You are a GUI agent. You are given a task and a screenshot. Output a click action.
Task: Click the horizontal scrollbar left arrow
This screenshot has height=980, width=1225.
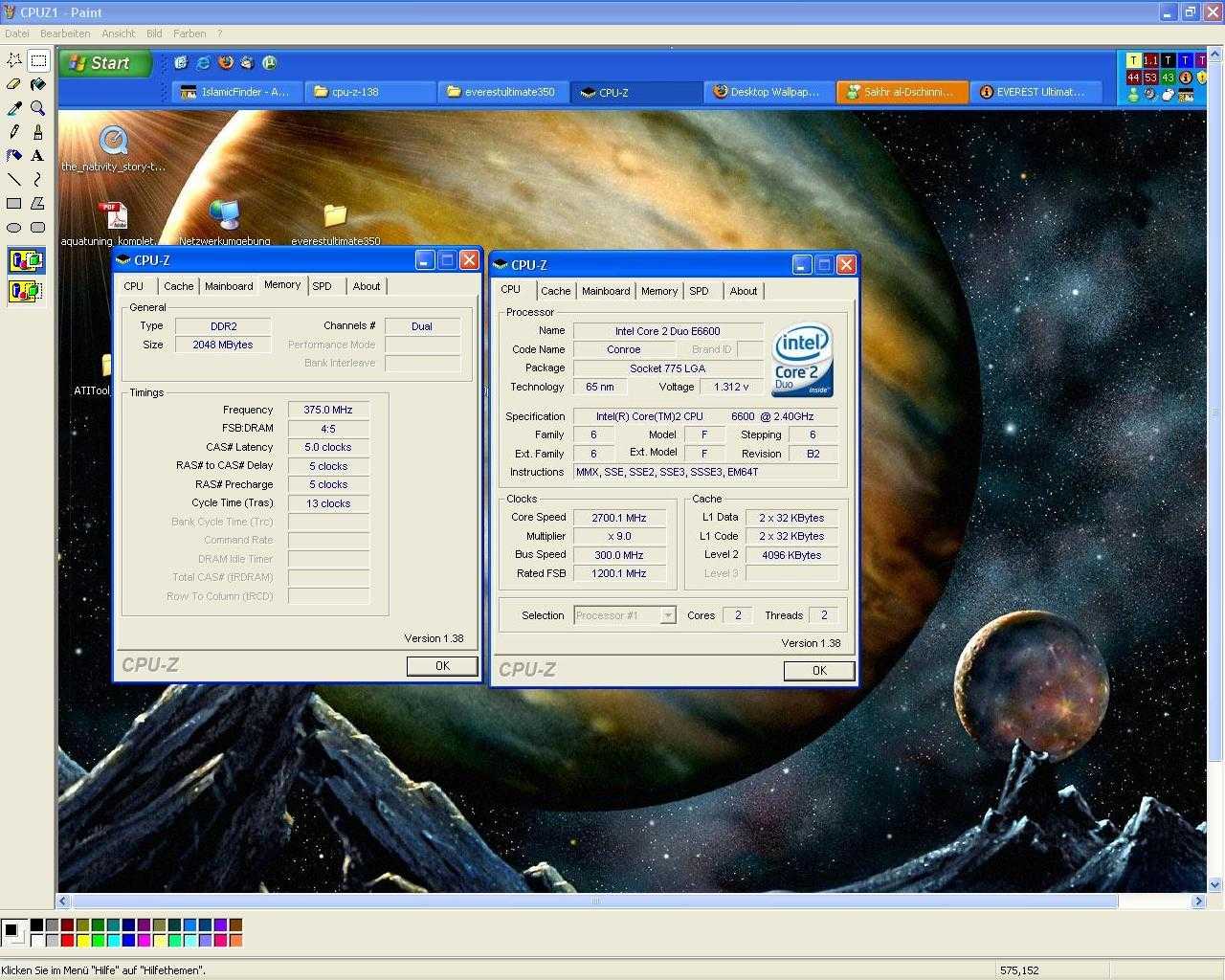[64, 901]
